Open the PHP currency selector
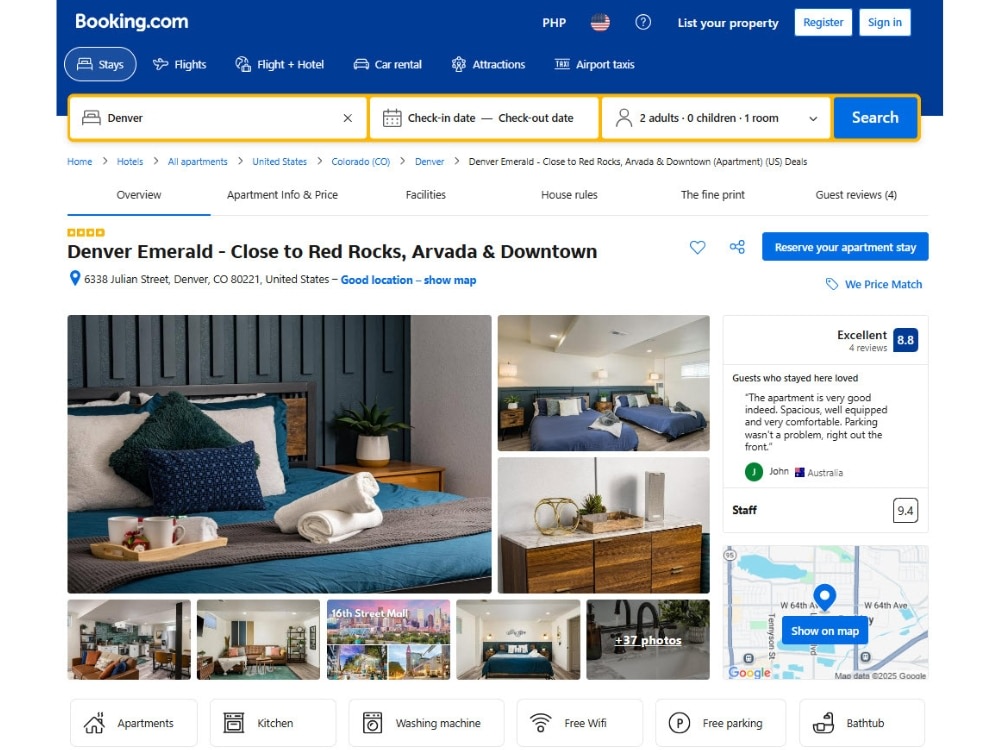The width and height of the screenshot is (1000, 750). pyautogui.click(x=554, y=23)
